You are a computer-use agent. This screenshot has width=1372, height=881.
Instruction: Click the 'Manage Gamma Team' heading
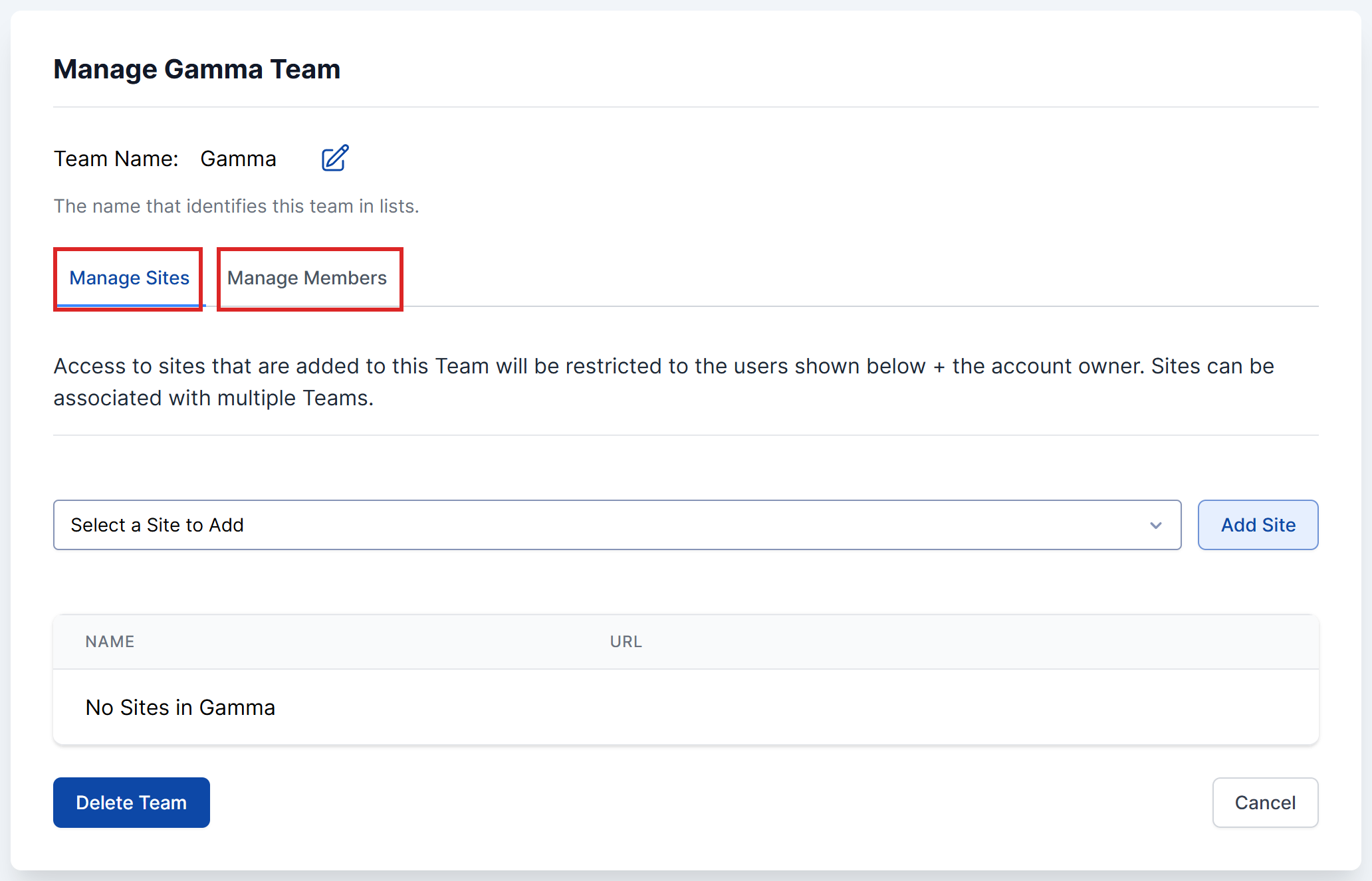(197, 69)
